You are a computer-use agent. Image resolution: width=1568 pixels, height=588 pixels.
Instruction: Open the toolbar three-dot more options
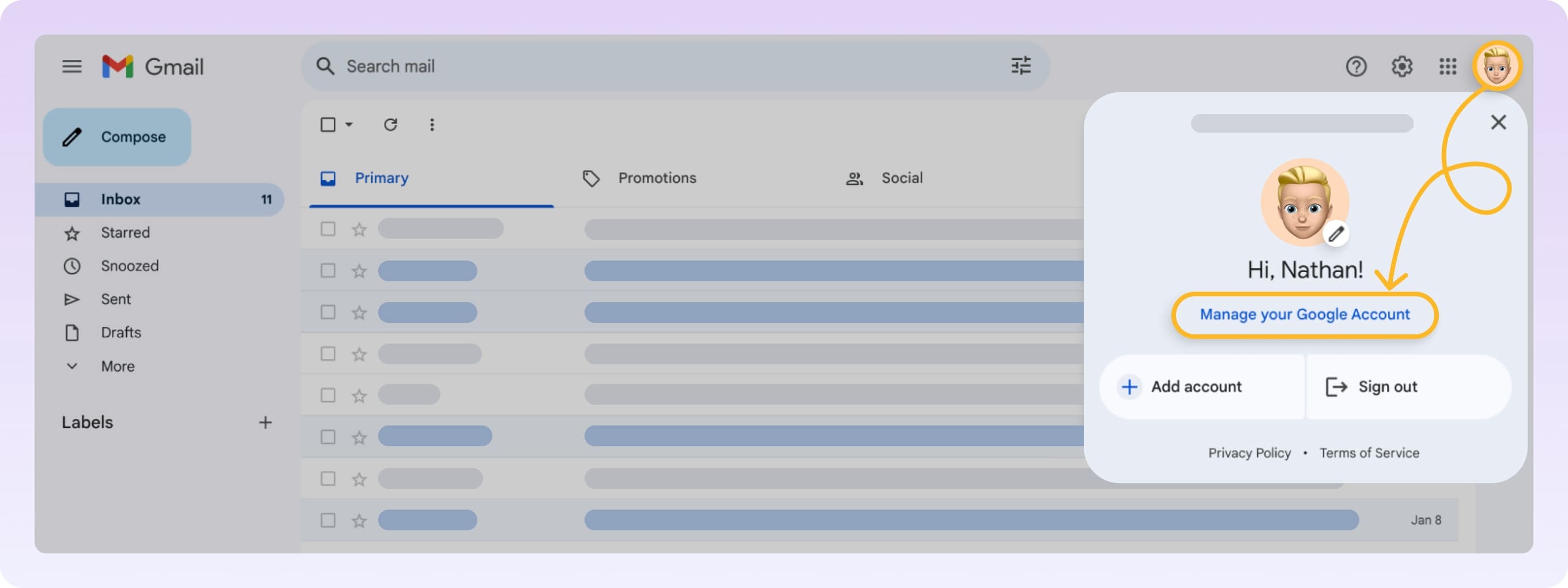point(432,124)
